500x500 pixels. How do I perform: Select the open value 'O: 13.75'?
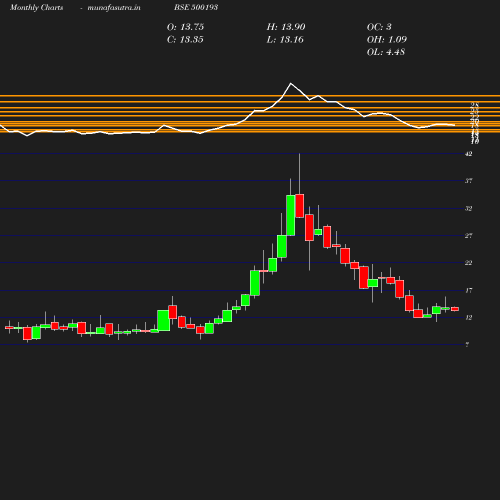click(x=185, y=27)
